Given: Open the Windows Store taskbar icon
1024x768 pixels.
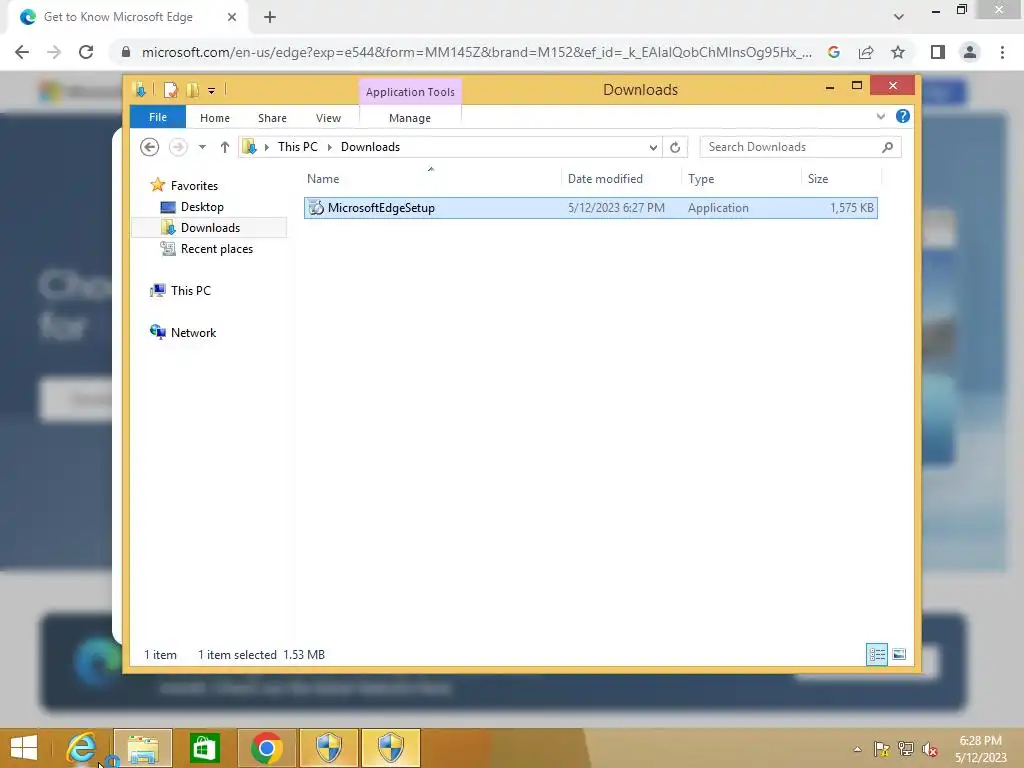Looking at the screenshot, I should click(x=204, y=748).
